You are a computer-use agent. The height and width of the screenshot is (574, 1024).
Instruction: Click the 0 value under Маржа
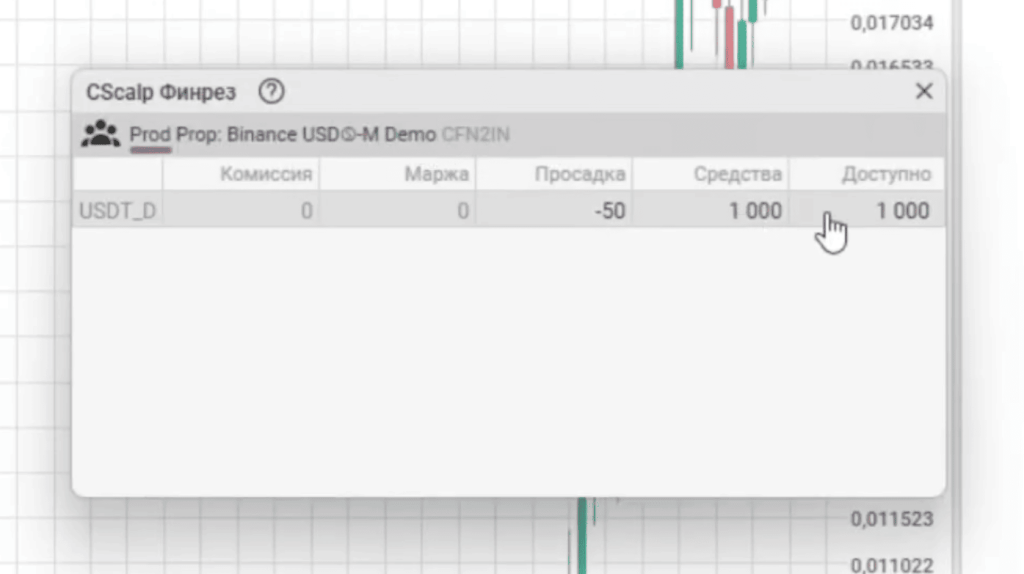coord(462,211)
